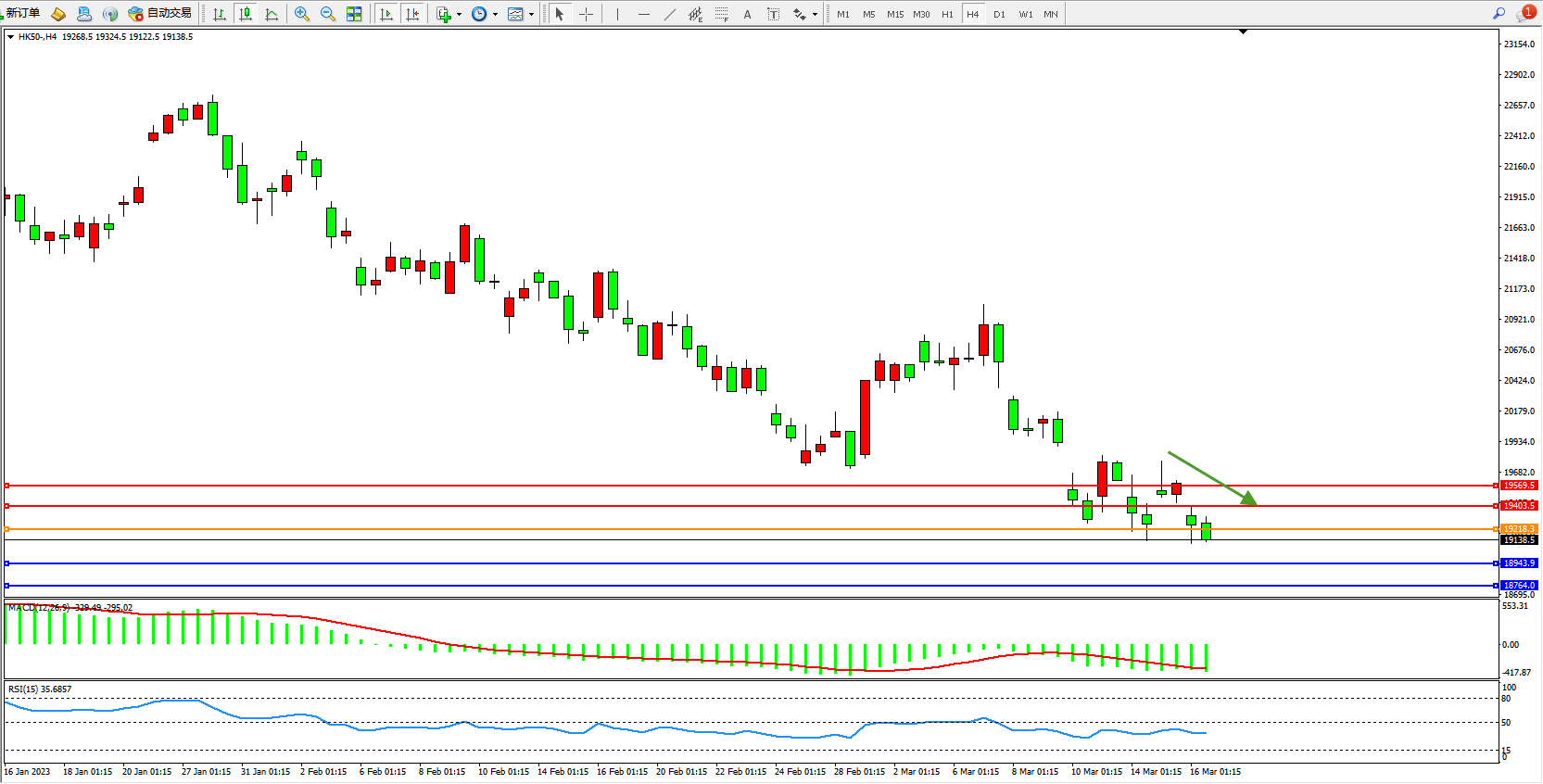Switch chart to candlestick mode
Screen dimensions: 1543x784
click(x=246, y=14)
